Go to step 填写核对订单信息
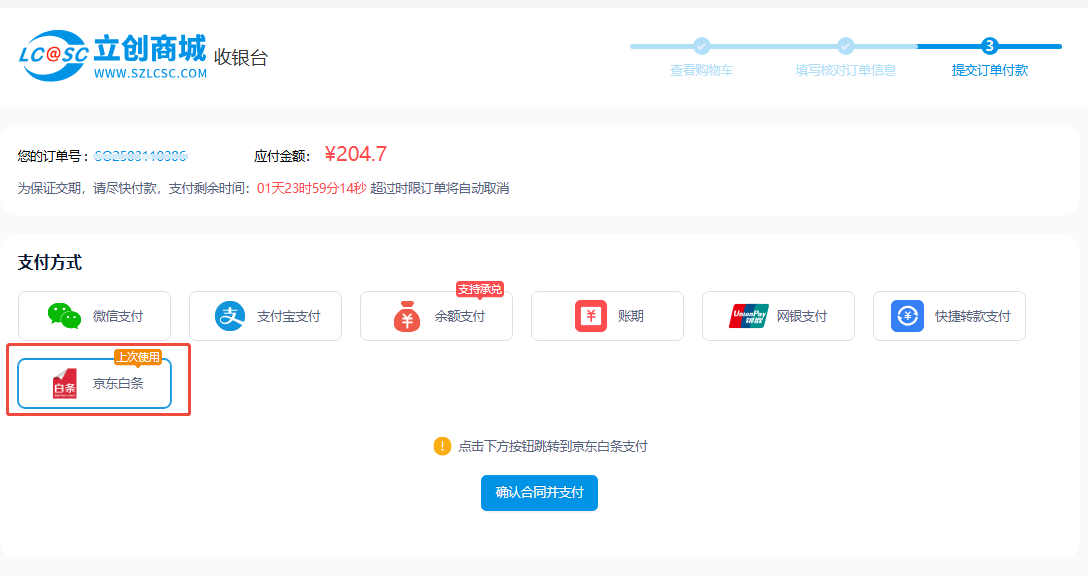The image size is (1088, 576). click(x=846, y=70)
